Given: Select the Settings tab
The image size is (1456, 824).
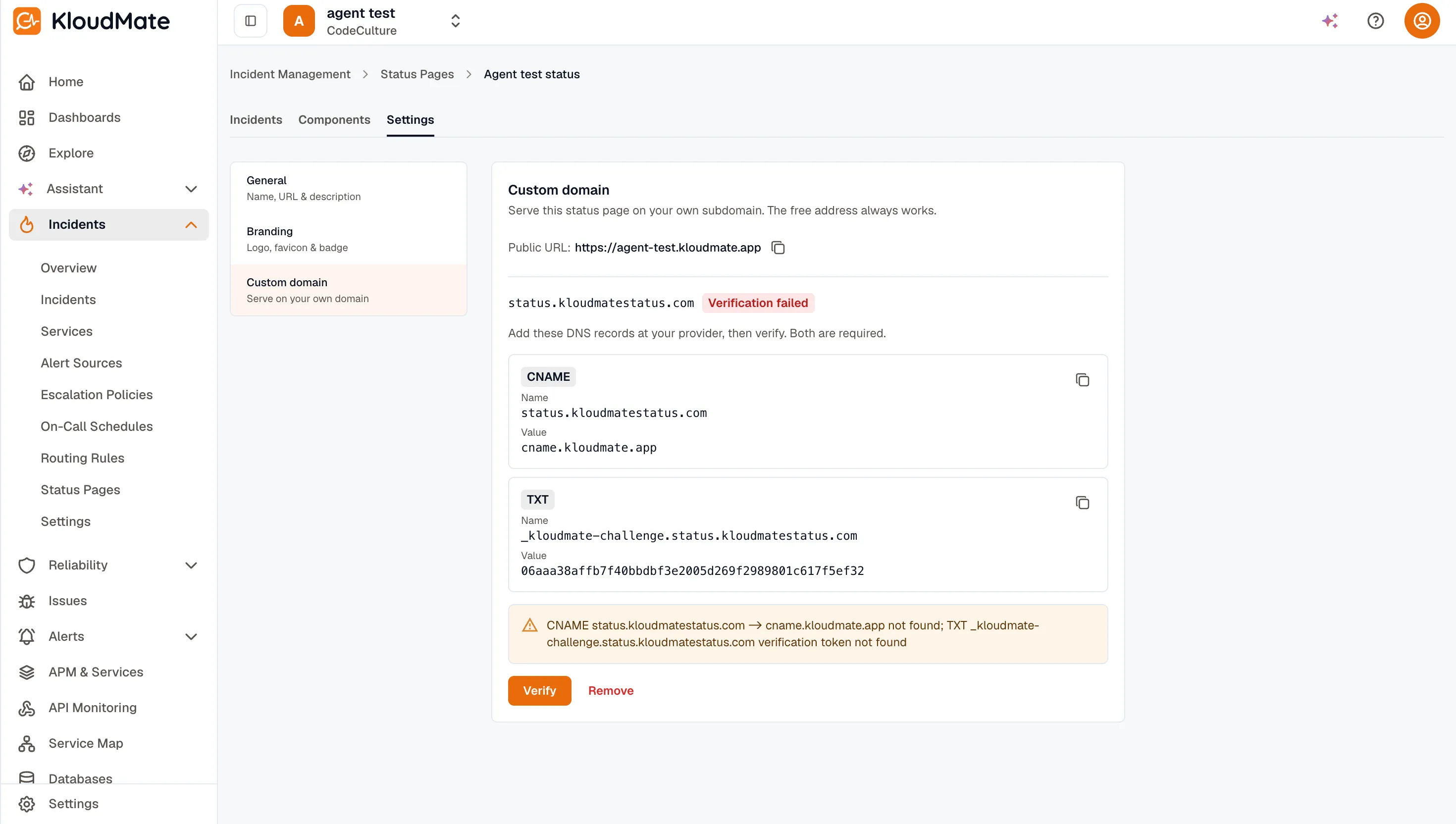Looking at the screenshot, I should (x=410, y=120).
